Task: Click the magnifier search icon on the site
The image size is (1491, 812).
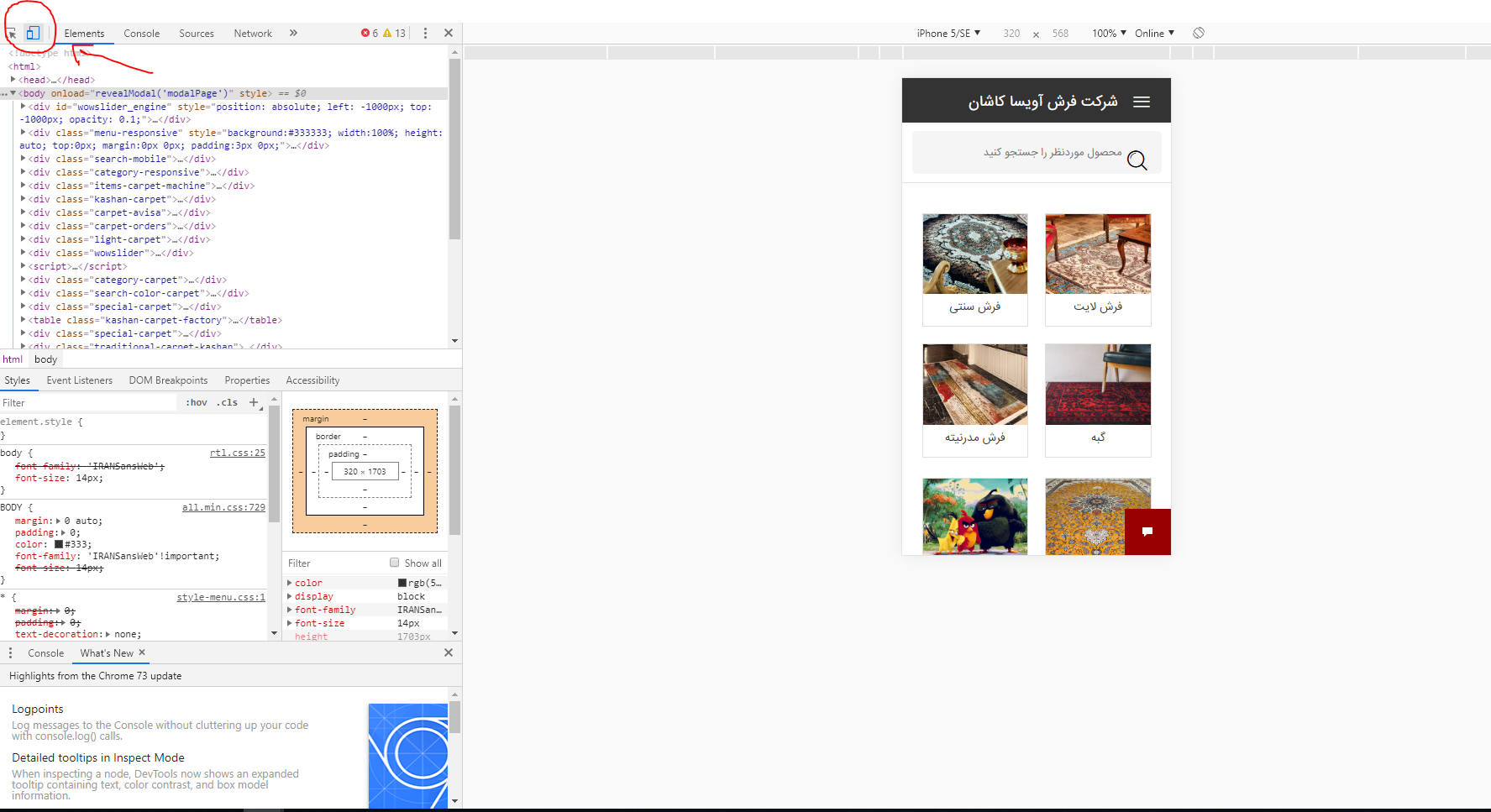Action: click(1137, 160)
